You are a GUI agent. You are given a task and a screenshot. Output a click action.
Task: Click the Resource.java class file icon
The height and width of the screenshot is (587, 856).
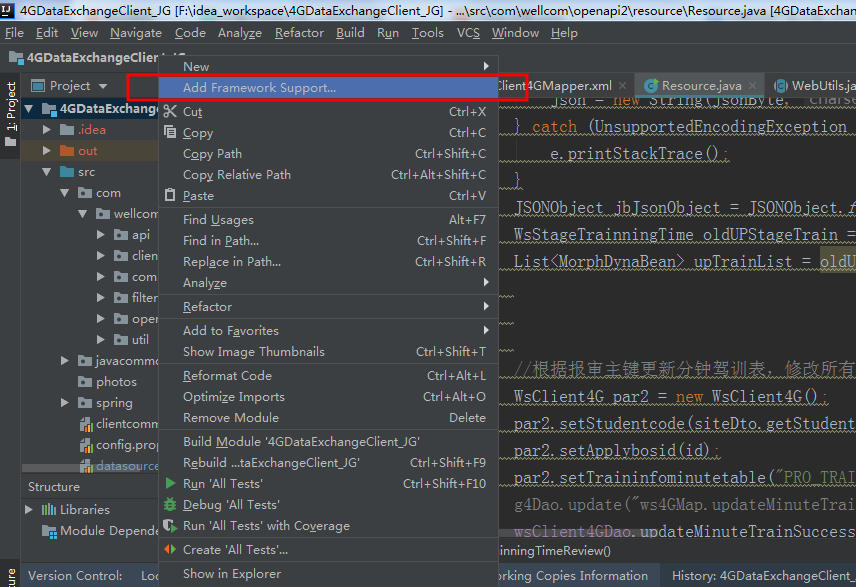pyautogui.click(x=651, y=86)
